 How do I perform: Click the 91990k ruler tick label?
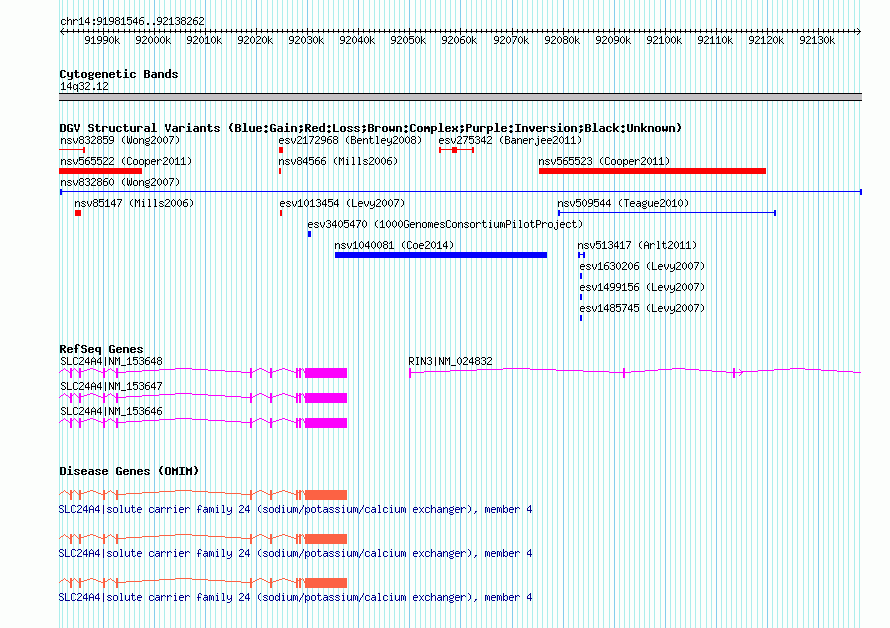pyautogui.click(x=102, y=40)
